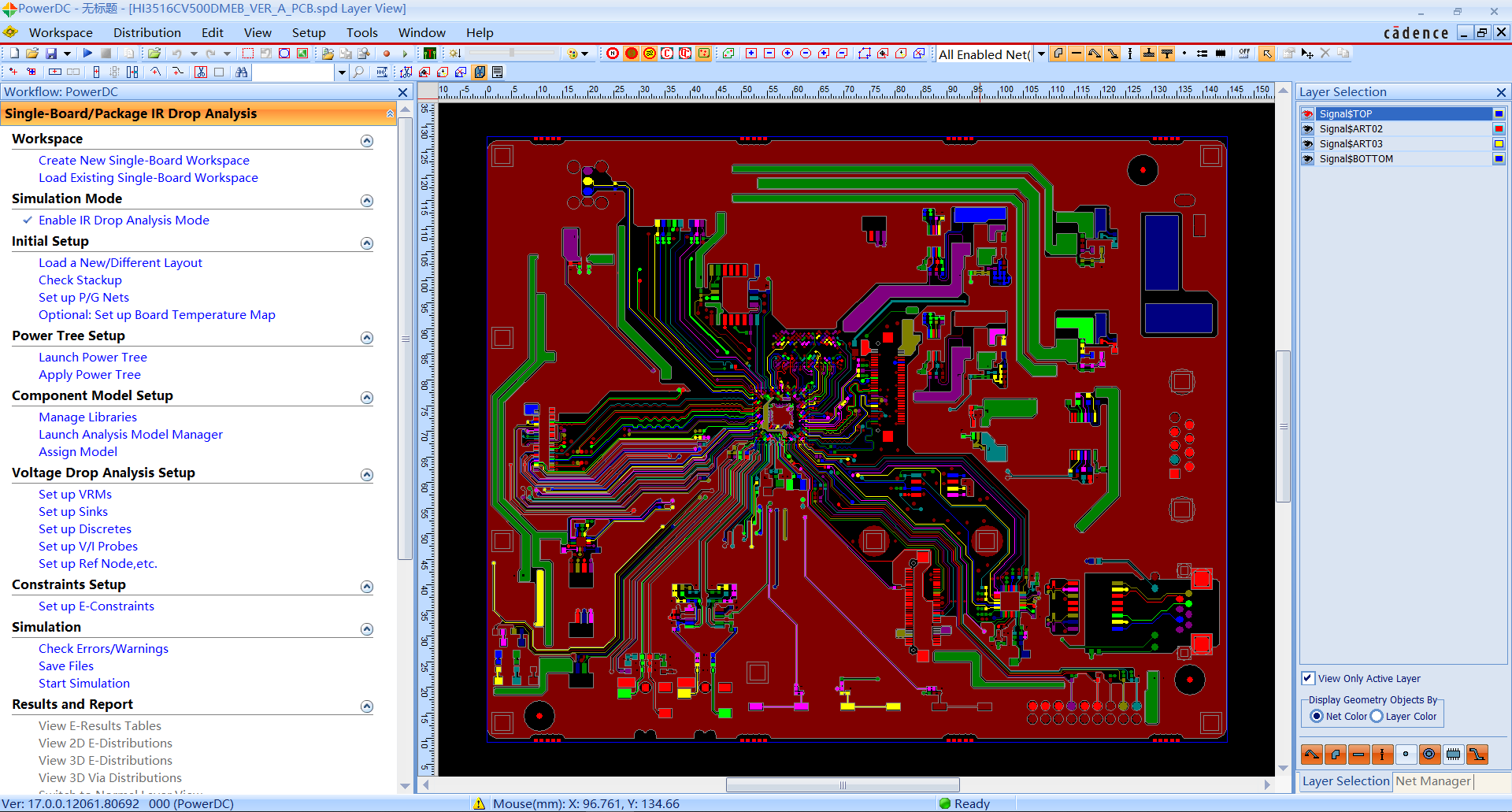Click the Check Stackup link
1512x812 pixels.
pyautogui.click(x=80, y=280)
